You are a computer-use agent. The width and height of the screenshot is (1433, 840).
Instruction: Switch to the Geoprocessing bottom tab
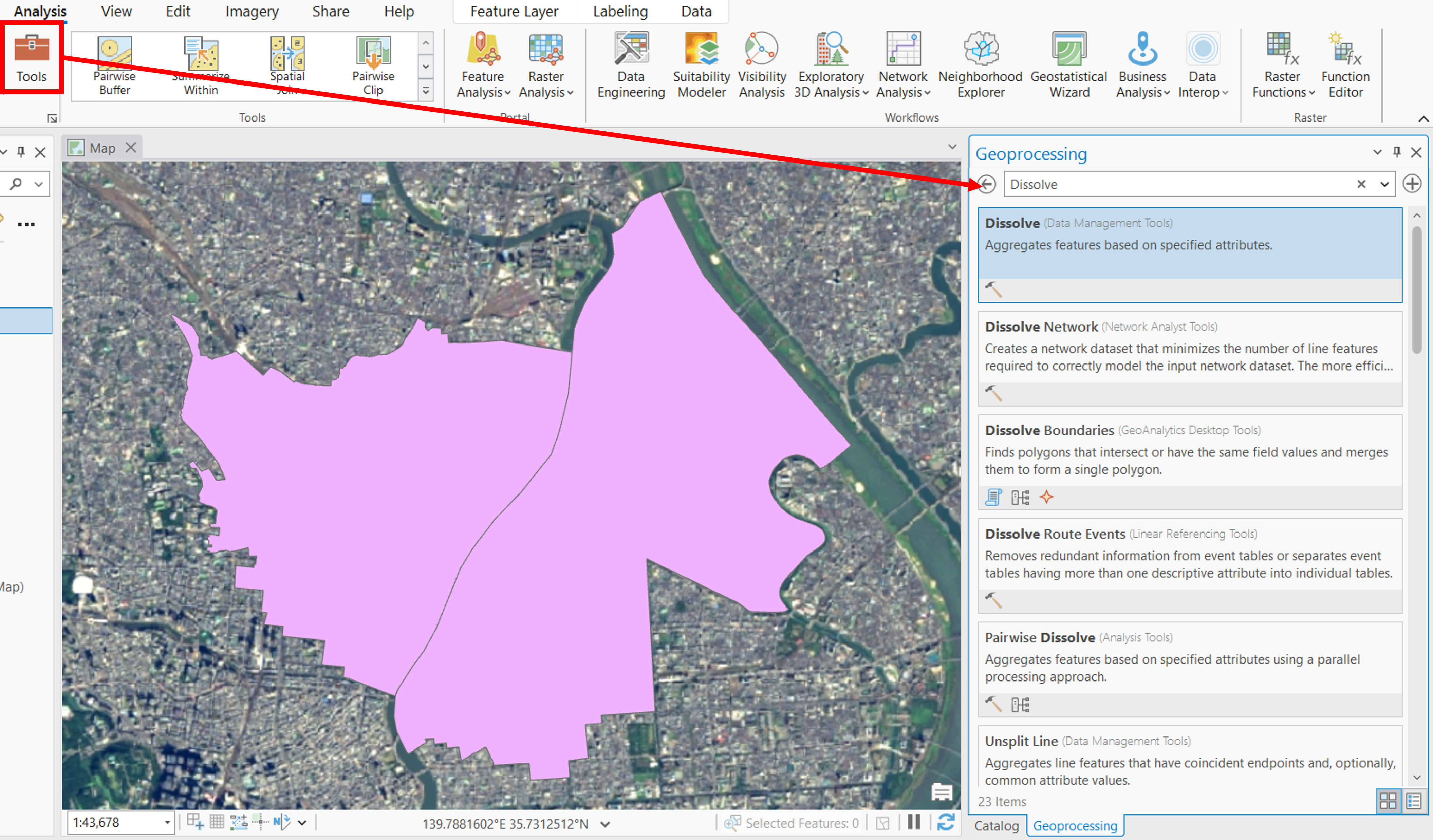[1075, 826]
